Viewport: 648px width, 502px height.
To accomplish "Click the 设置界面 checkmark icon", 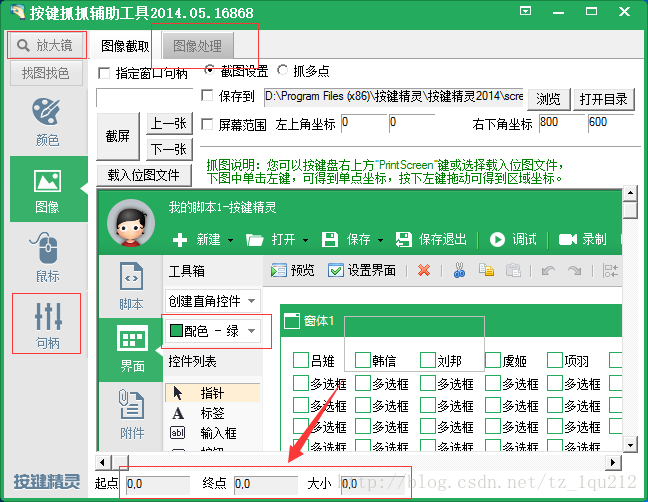I will (x=336, y=271).
